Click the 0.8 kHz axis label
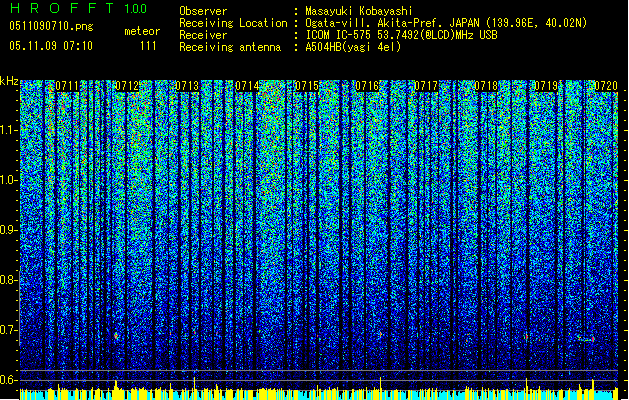Screen dimensions: 629x400 pyautogui.click(x=9, y=280)
